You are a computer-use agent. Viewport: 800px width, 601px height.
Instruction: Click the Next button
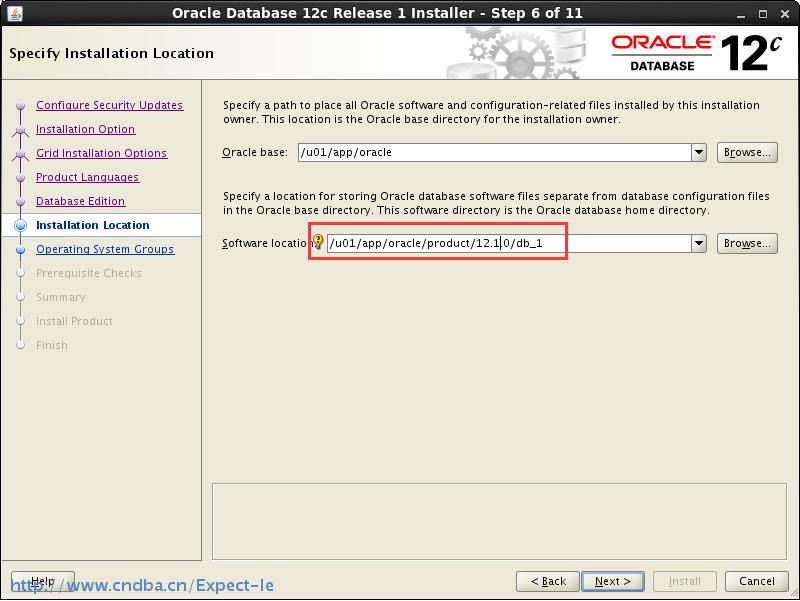[613, 581]
